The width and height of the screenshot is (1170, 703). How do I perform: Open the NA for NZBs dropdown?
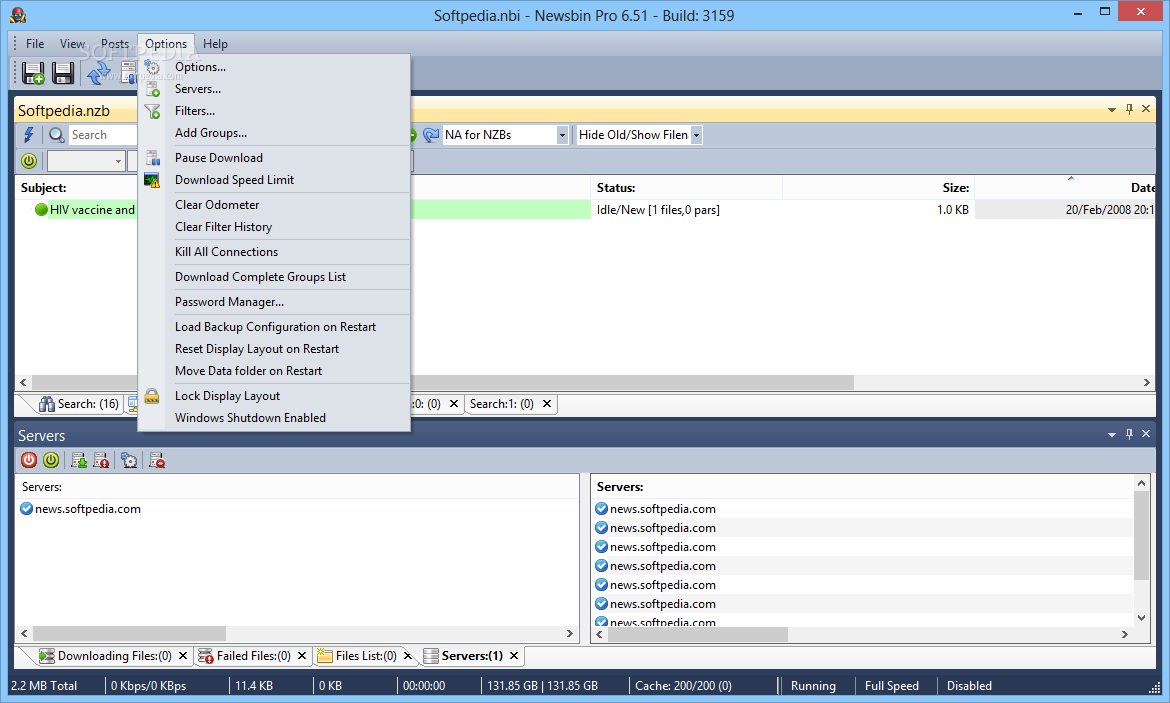click(562, 135)
